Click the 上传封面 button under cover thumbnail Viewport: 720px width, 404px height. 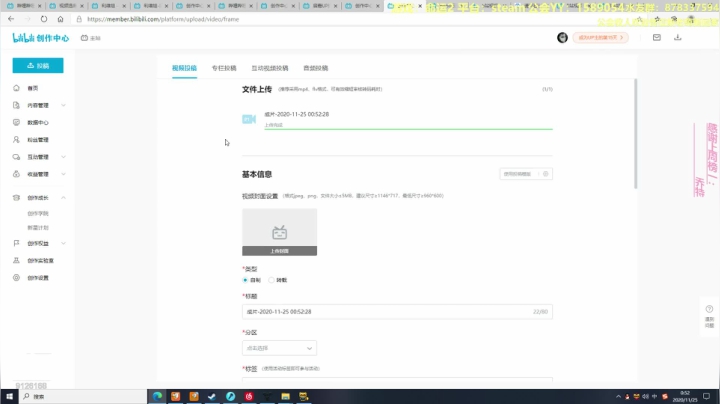pyautogui.click(x=280, y=251)
